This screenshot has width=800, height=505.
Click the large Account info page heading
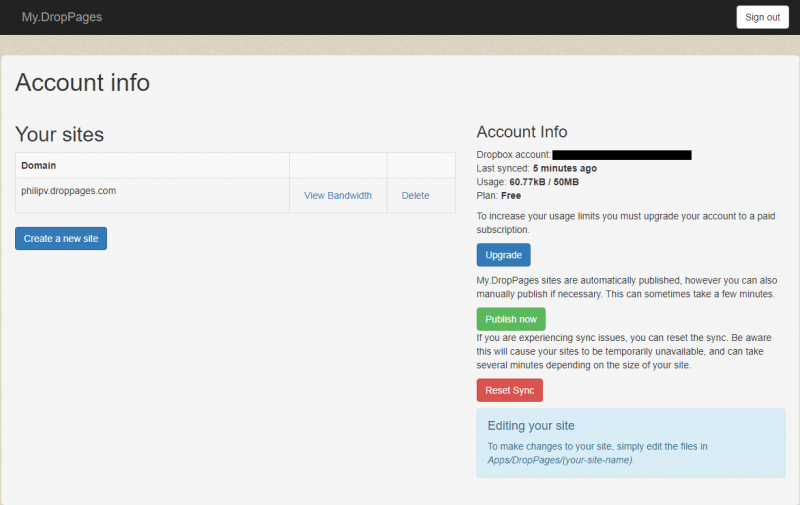[83, 82]
